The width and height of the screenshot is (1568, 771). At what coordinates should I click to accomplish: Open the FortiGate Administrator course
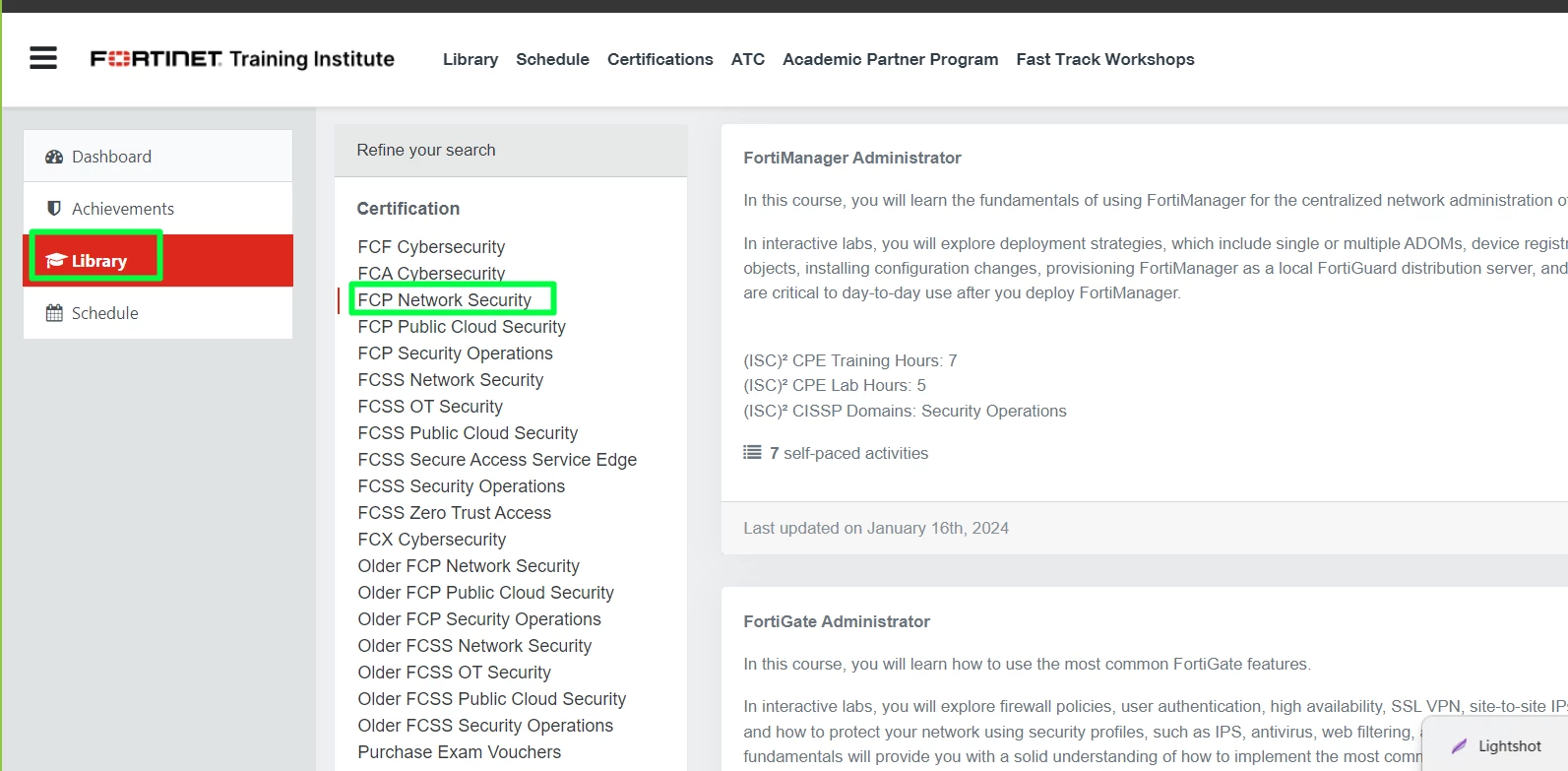click(x=837, y=621)
